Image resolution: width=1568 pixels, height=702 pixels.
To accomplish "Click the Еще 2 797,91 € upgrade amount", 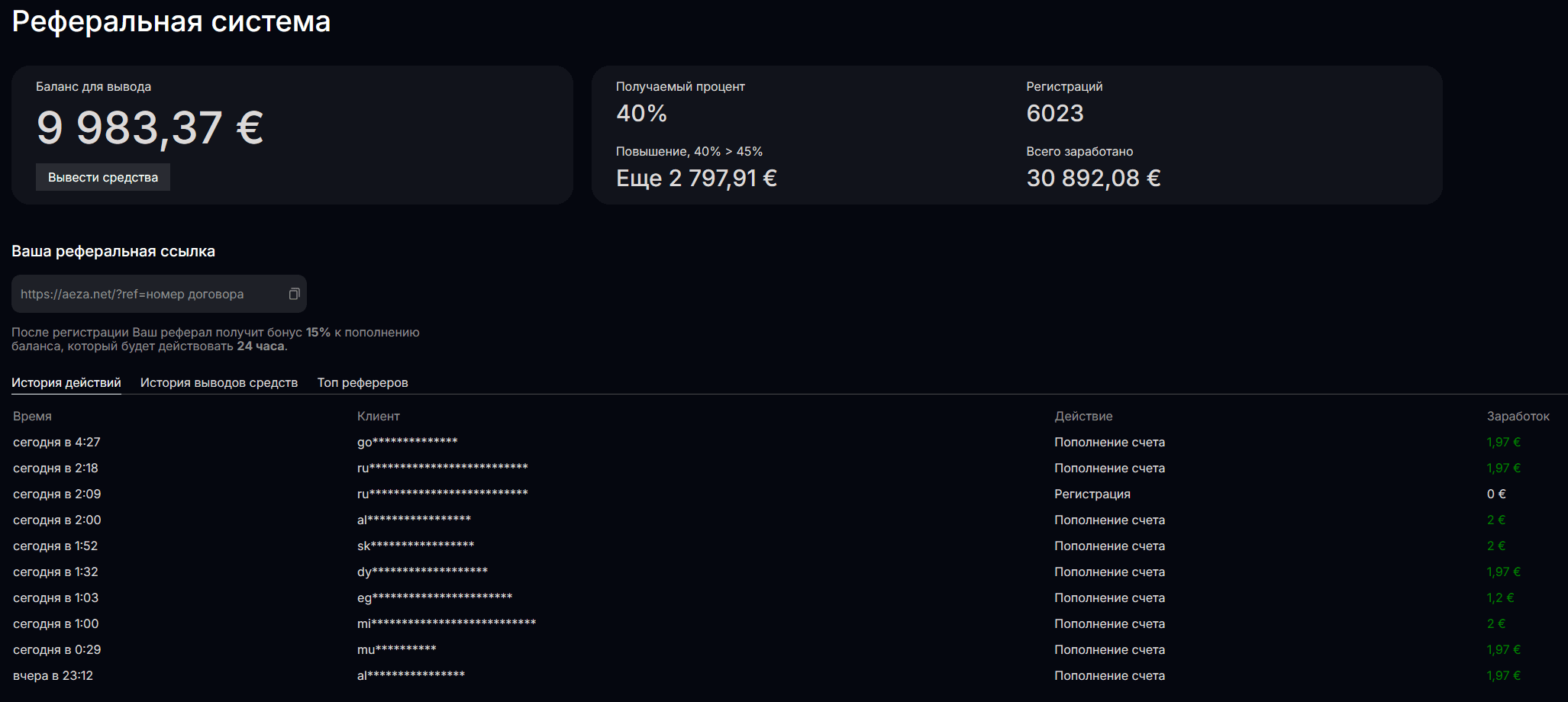I will tap(696, 178).
